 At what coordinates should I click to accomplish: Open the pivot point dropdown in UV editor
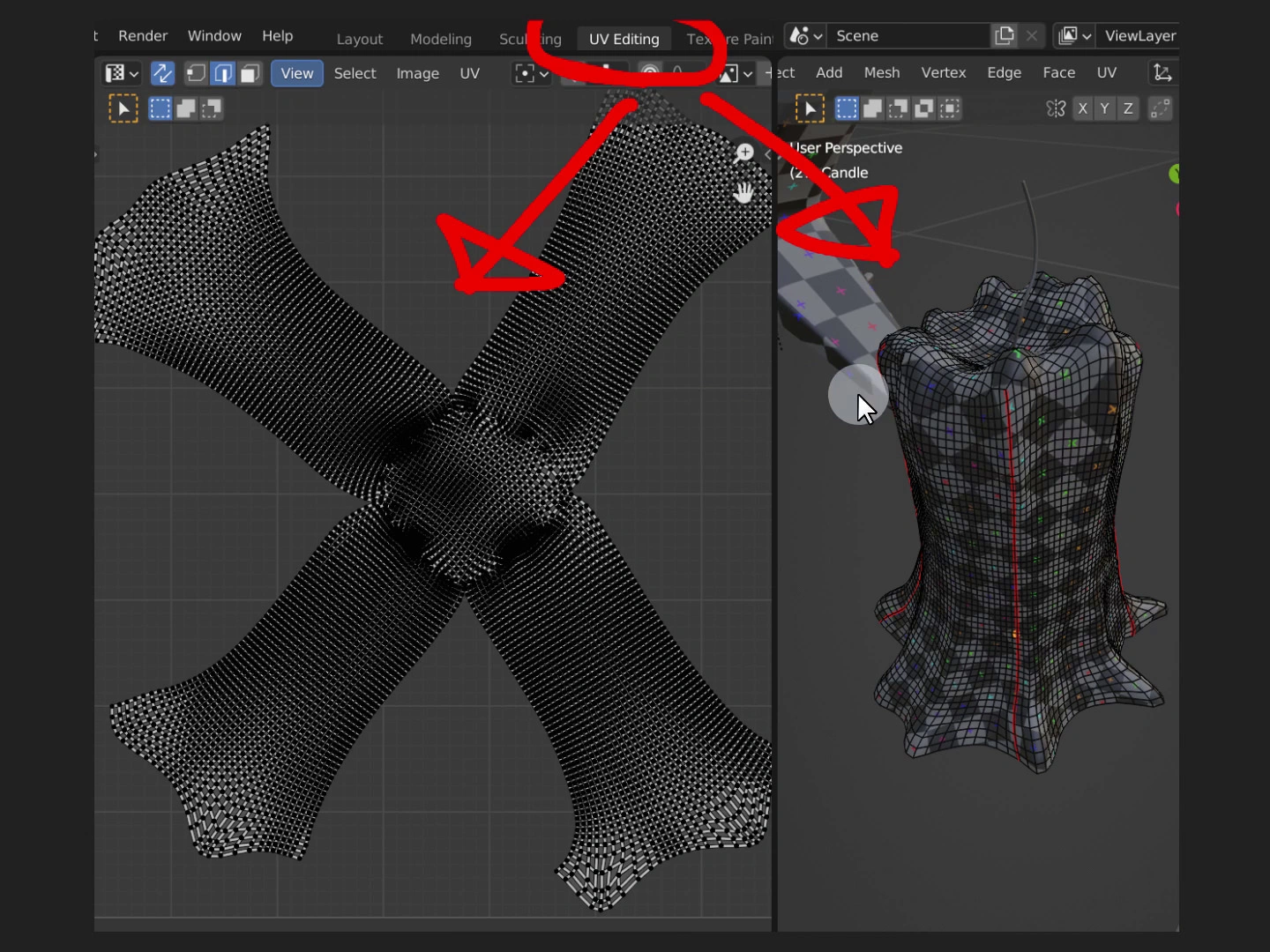click(x=532, y=73)
